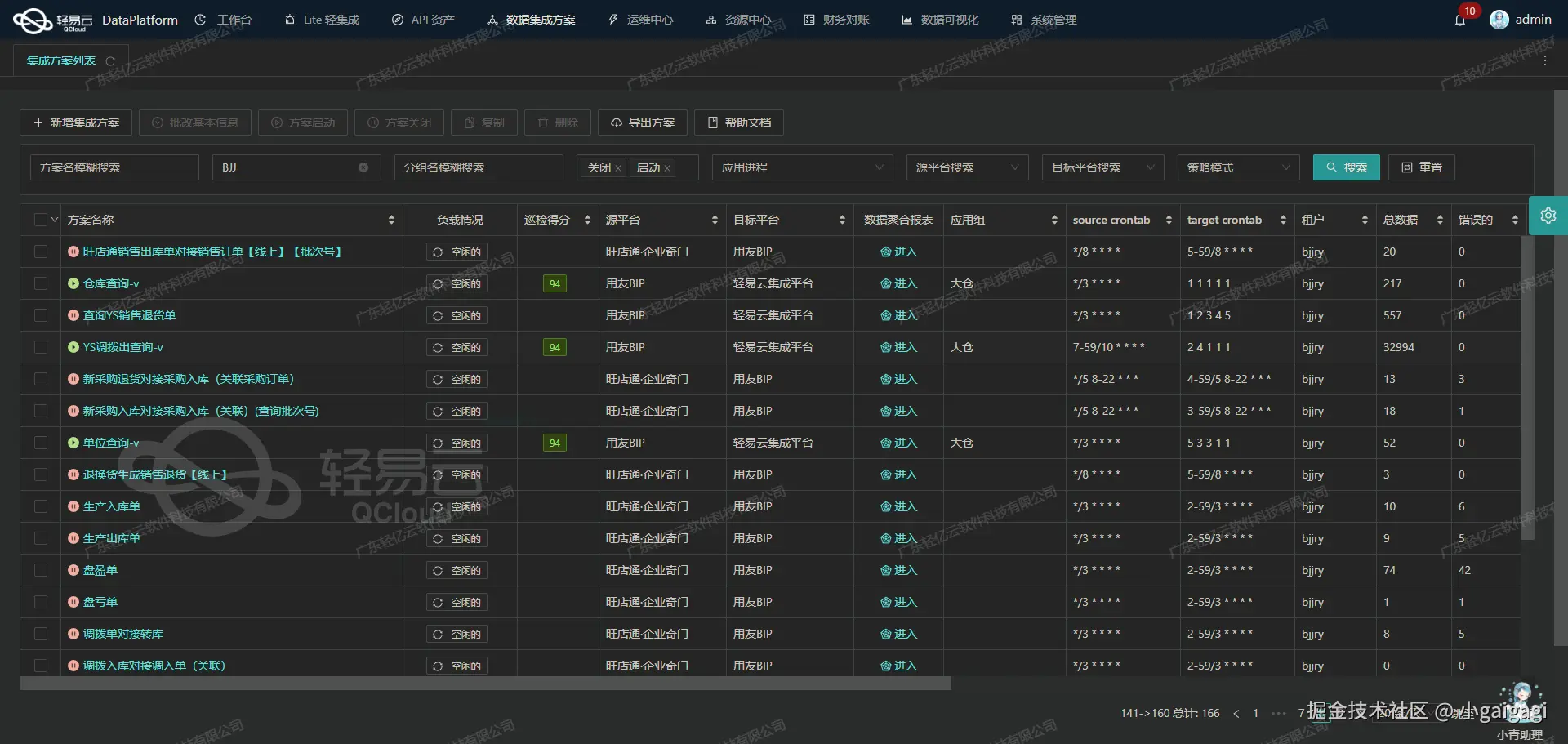Enter aggregation report for 生产出库单 row
The height and width of the screenshot is (744, 1568).
tap(898, 538)
